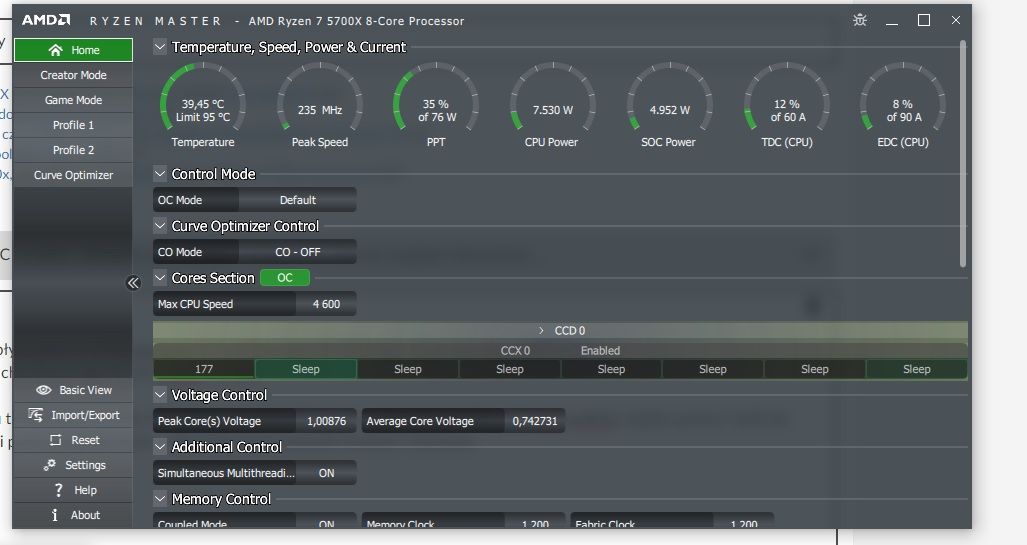Image resolution: width=1027 pixels, height=545 pixels.
Task: Click the core 177 speed bar
Action: point(204,369)
